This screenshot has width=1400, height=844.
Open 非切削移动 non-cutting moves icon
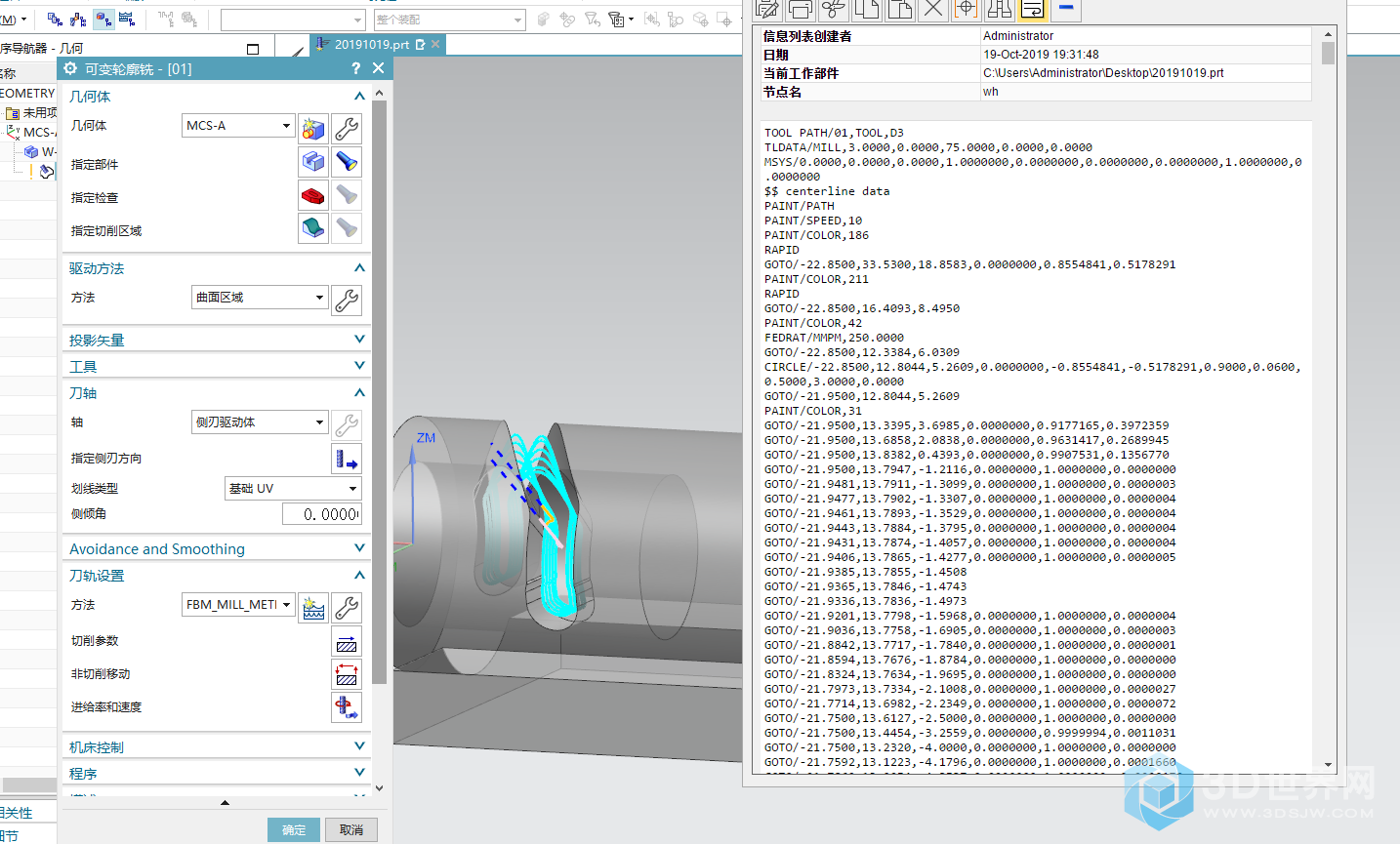[x=347, y=674]
